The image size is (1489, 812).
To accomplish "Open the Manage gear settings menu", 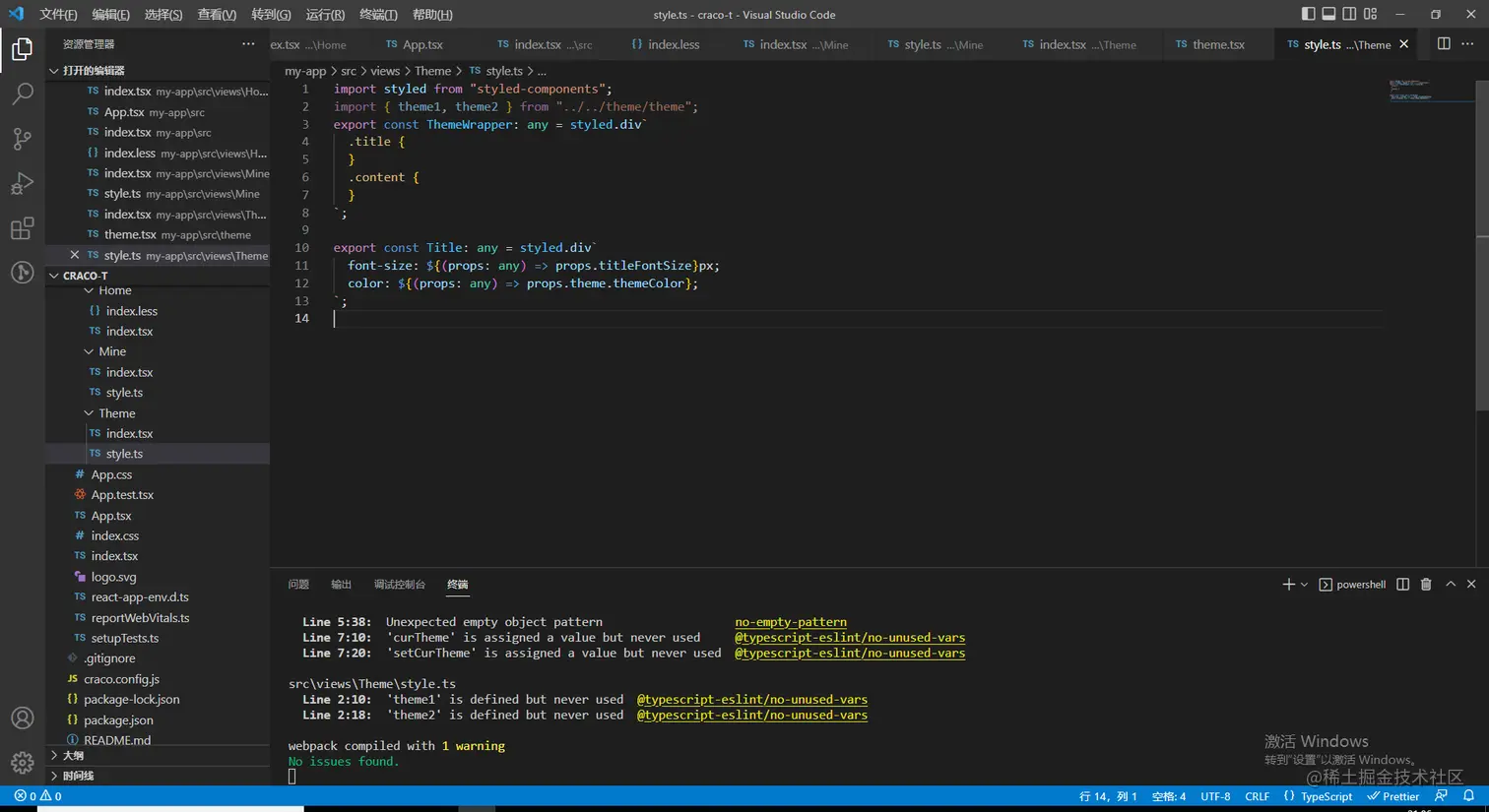I will click(22, 763).
